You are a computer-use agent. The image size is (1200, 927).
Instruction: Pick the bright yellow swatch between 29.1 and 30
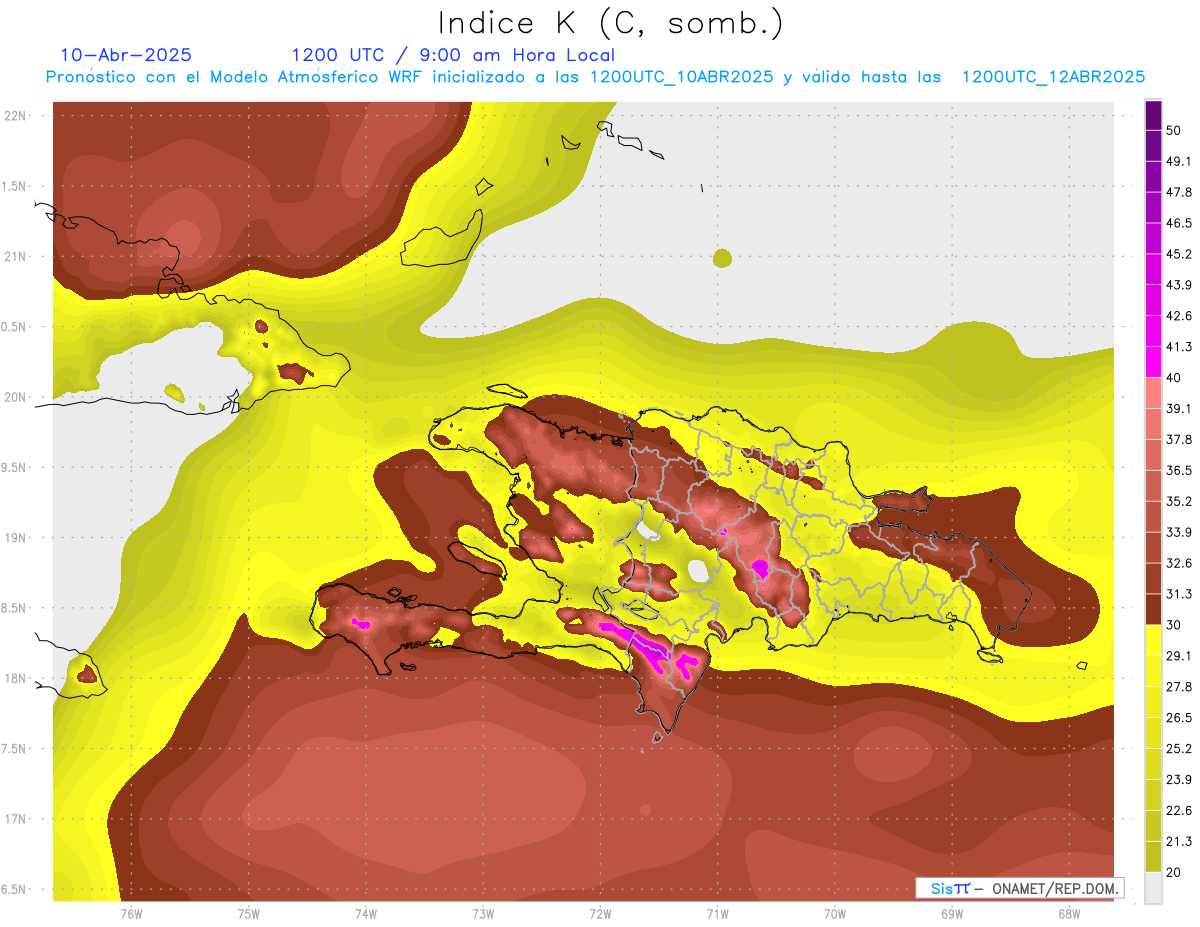pos(1153,640)
